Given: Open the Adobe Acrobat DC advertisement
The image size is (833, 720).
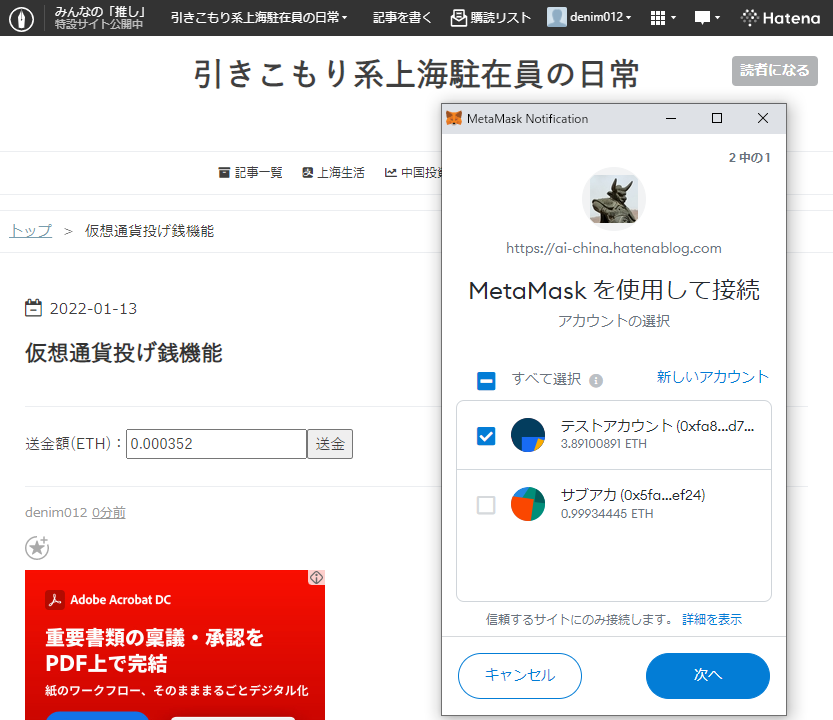Looking at the screenshot, I should [175, 645].
